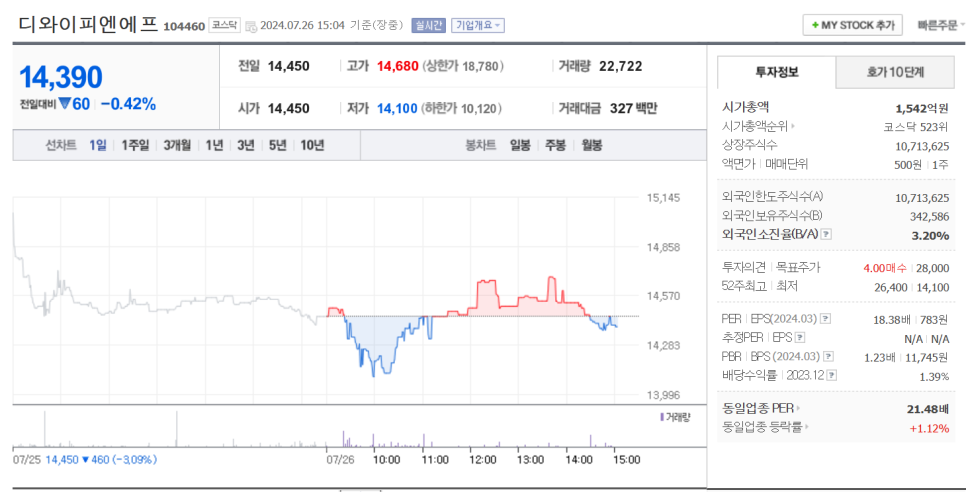Click the 외국인보유주식수 value 342,586
The height and width of the screenshot is (492, 966).
tap(930, 216)
